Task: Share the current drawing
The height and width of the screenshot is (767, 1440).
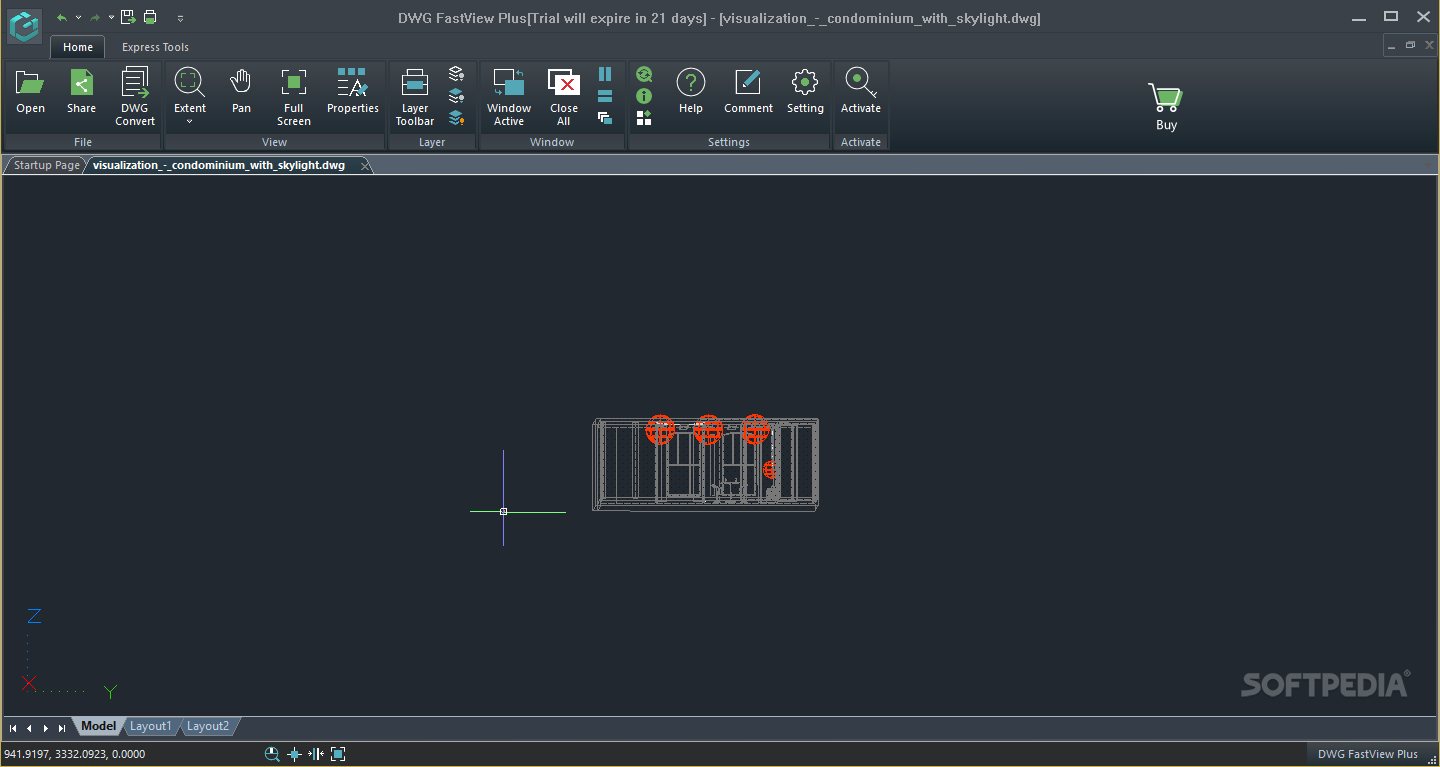Action: 82,92
